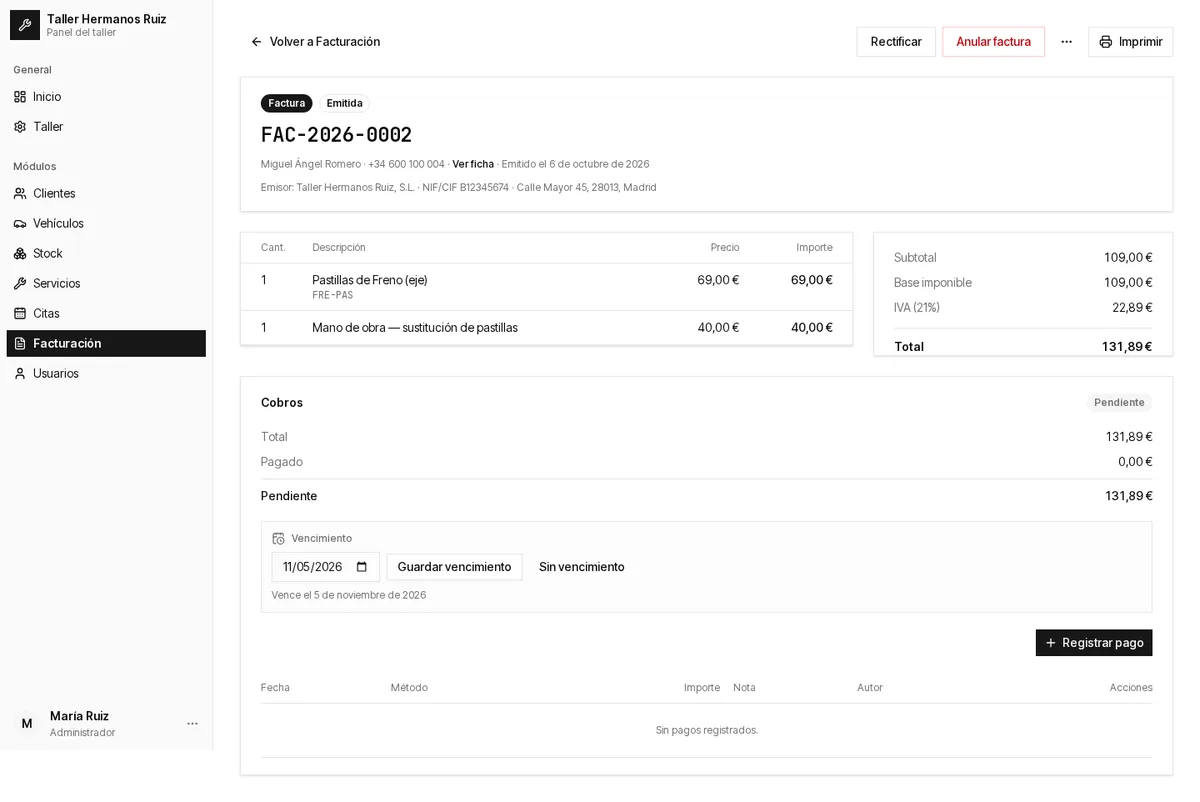Click the invoice number FAC-2026-0002
The image size is (1200, 802).
[336, 135]
